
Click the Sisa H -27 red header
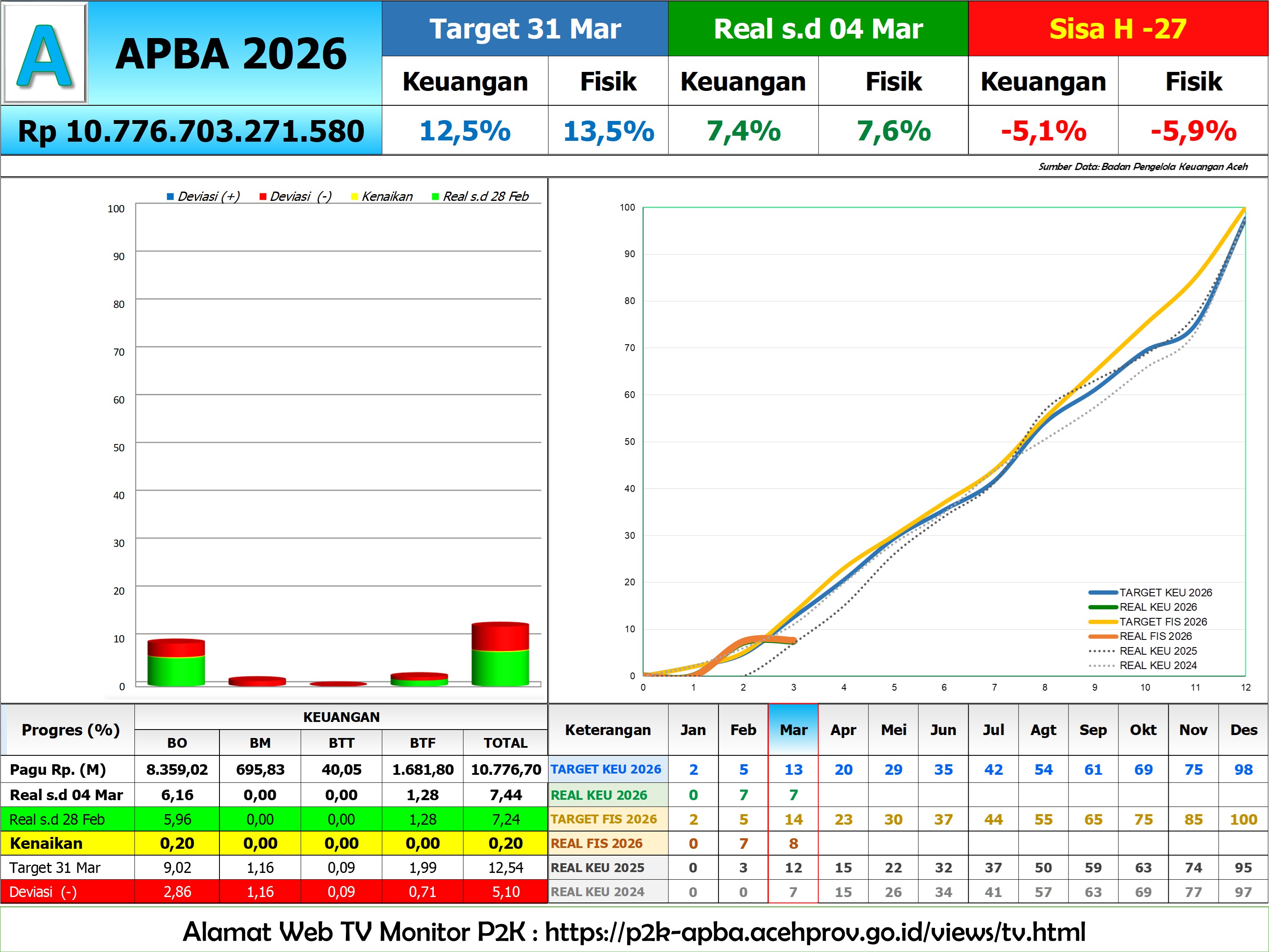[x=1118, y=29]
